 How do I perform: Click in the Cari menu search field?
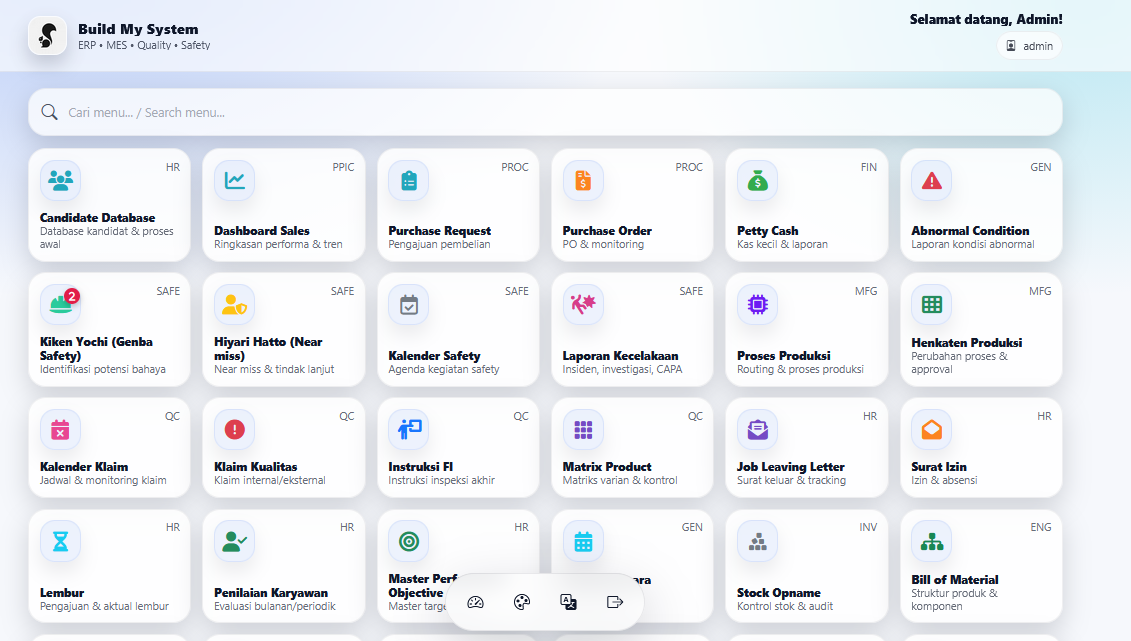point(545,112)
